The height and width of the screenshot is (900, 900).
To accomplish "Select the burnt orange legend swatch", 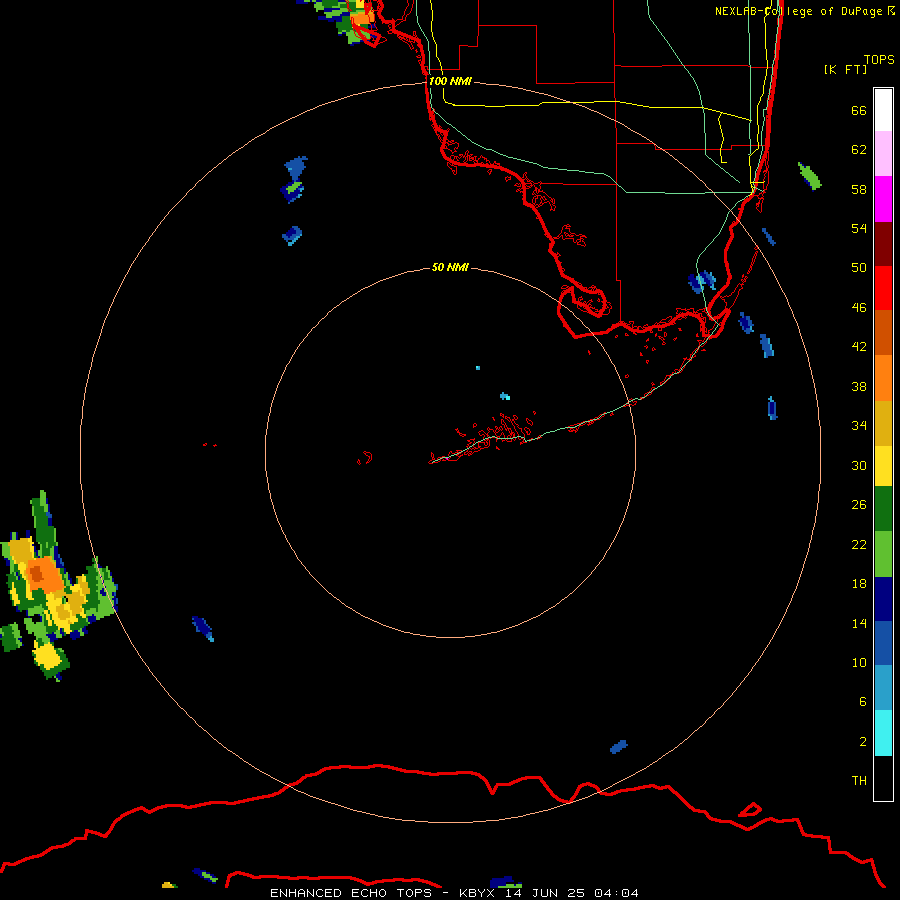I will 883,332.
